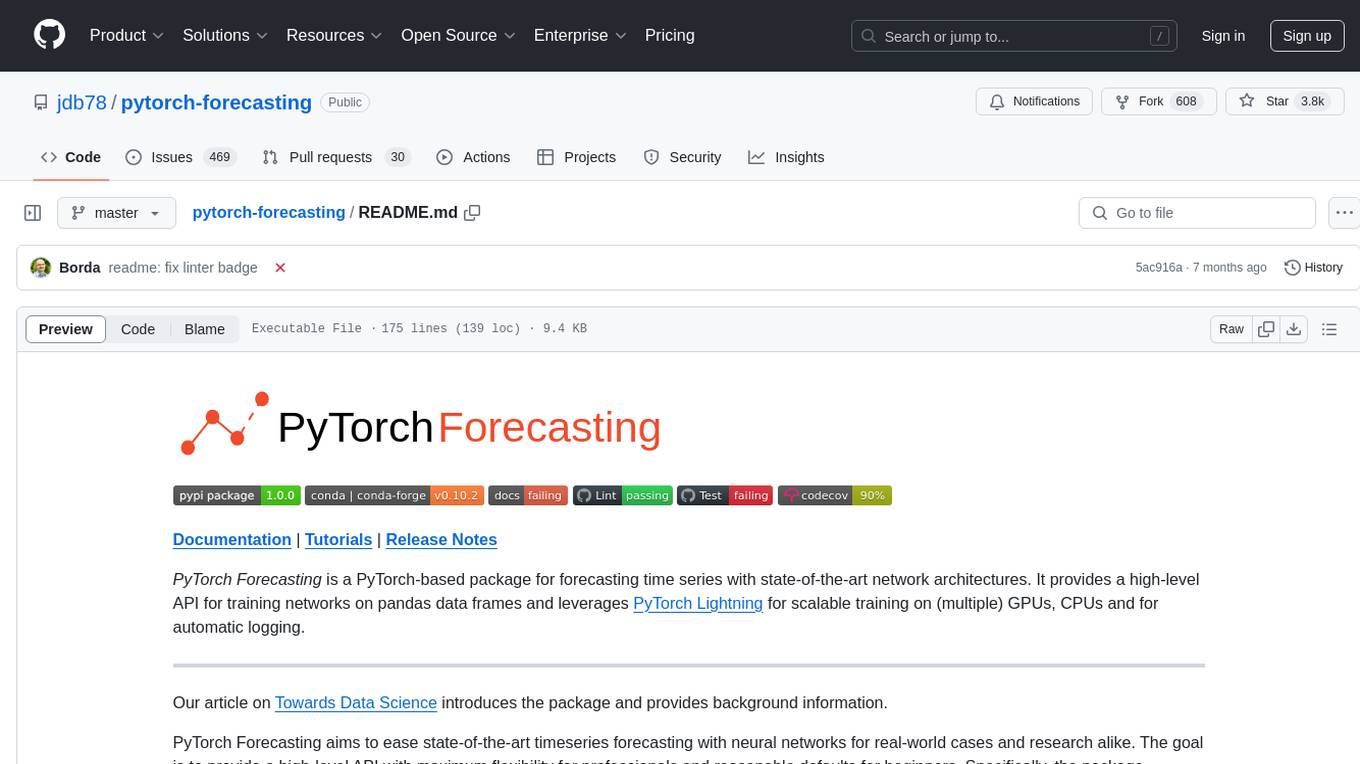Focus the Search or jump to field
Screen dimensions: 1360x764
1014,36
